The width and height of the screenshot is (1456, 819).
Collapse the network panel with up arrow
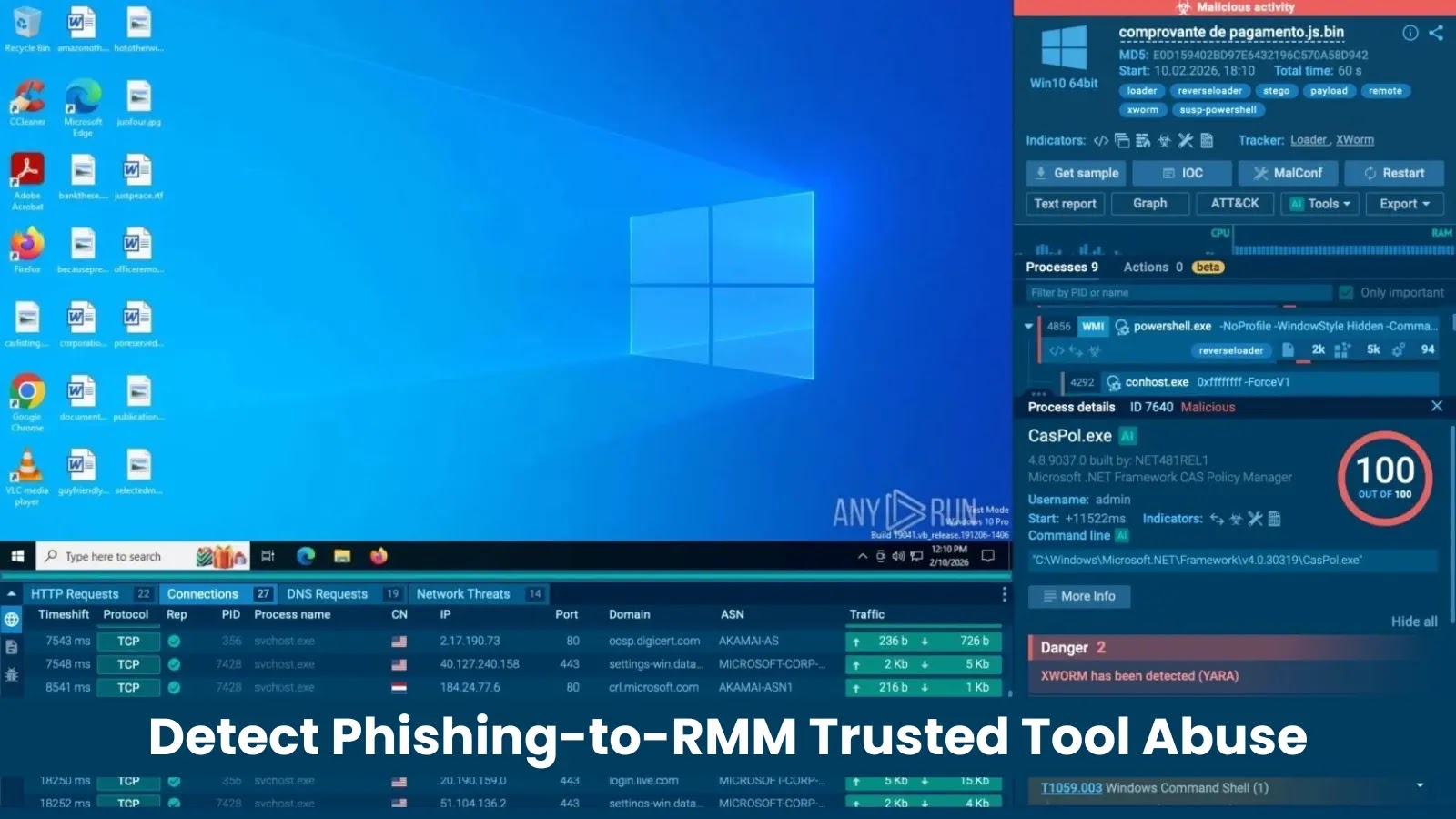[11, 594]
